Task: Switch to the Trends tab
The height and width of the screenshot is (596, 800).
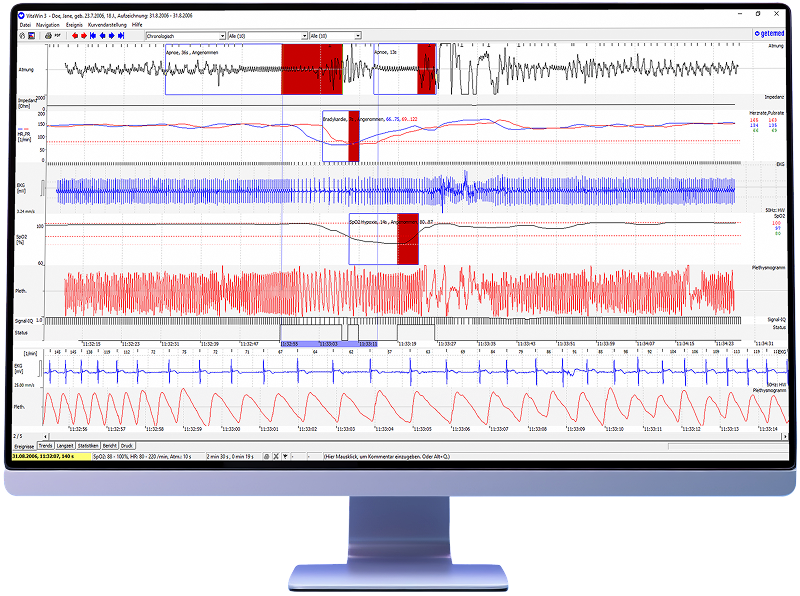Action: [x=46, y=444]
